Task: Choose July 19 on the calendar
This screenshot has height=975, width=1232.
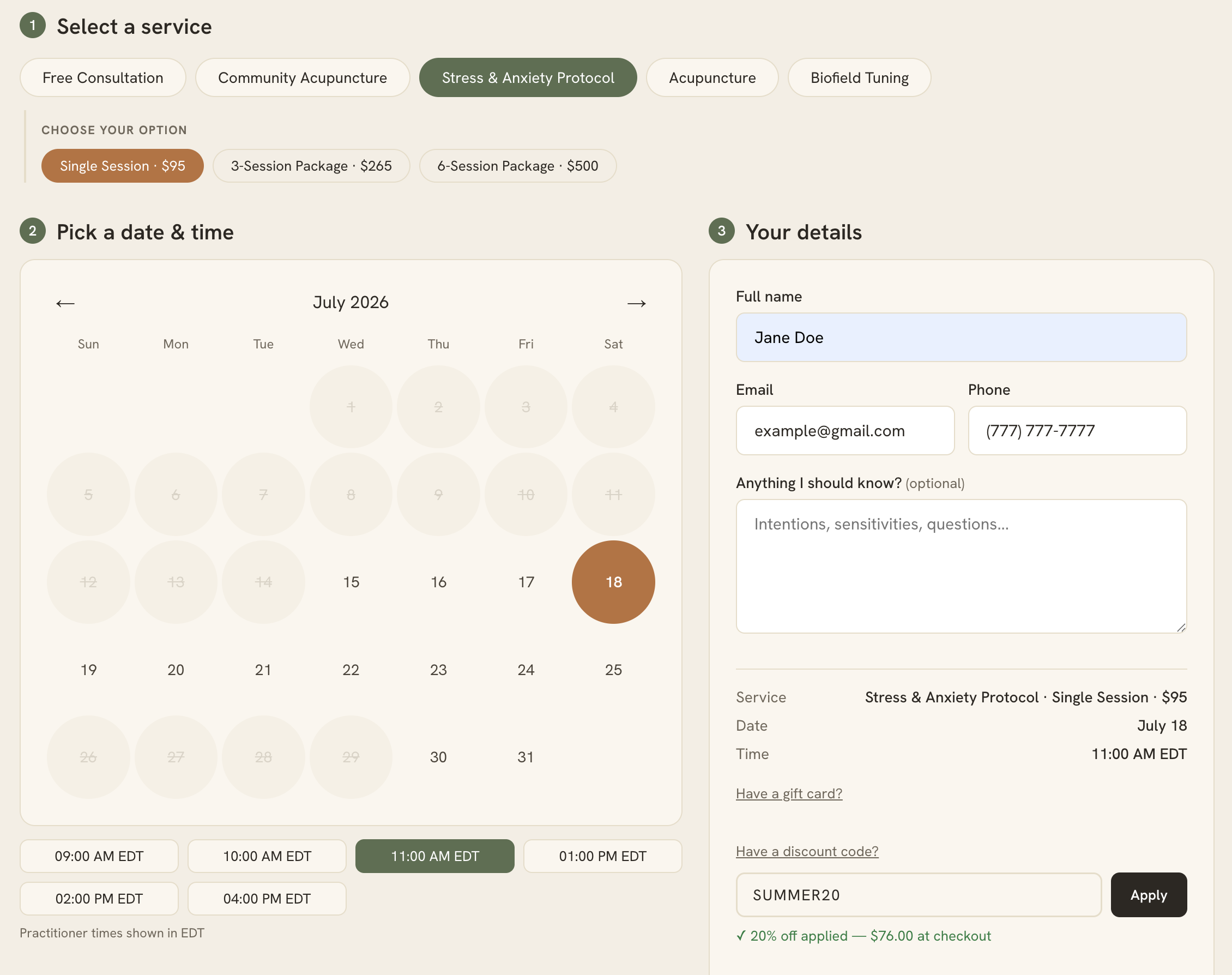Action: [x=88, y=670]
